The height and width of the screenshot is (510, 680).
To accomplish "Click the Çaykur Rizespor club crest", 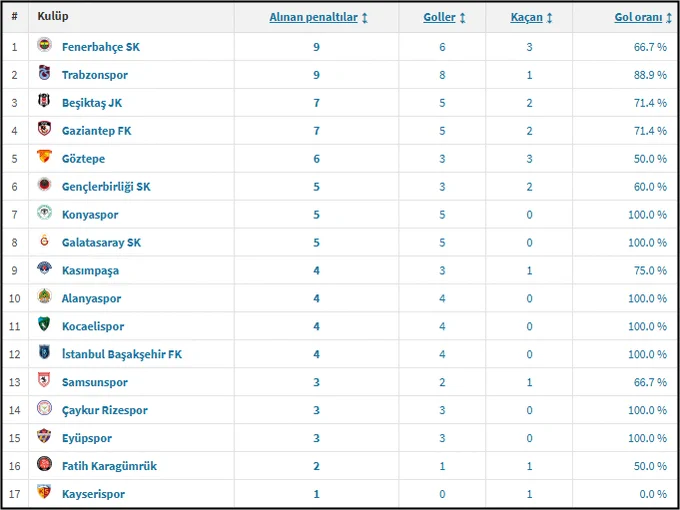I will (x=44, y=408).
